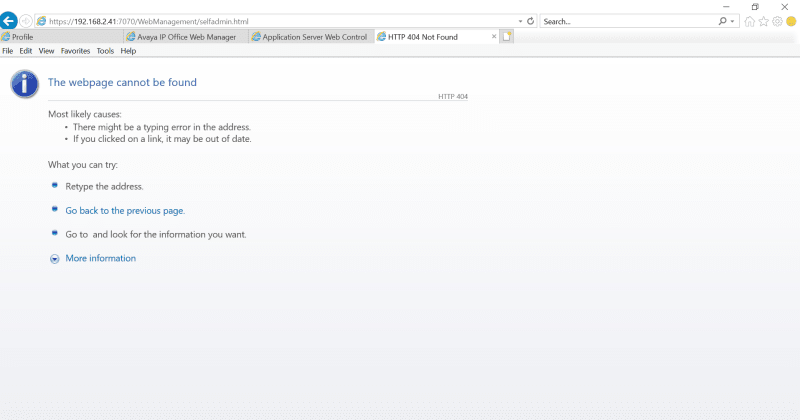Open the Favorites menu
Image resolution: width=800 pixels, height=420 pixels.
pos(75,51)
